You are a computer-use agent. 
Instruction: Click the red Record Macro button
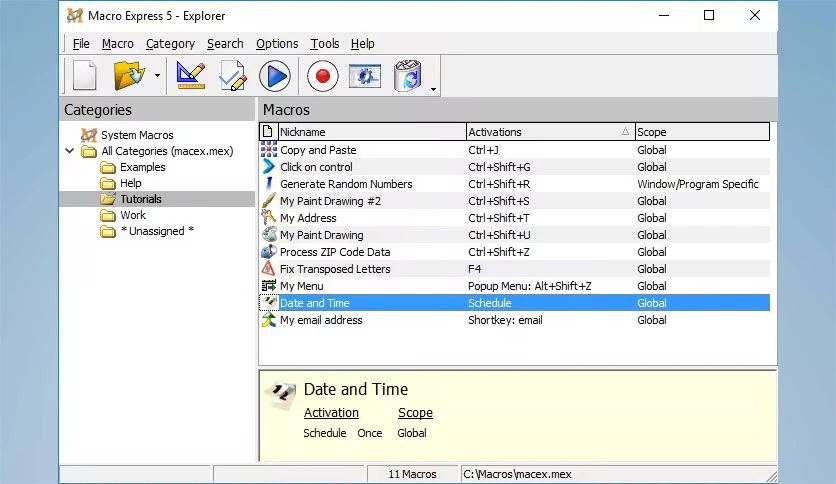click(323, 76)
